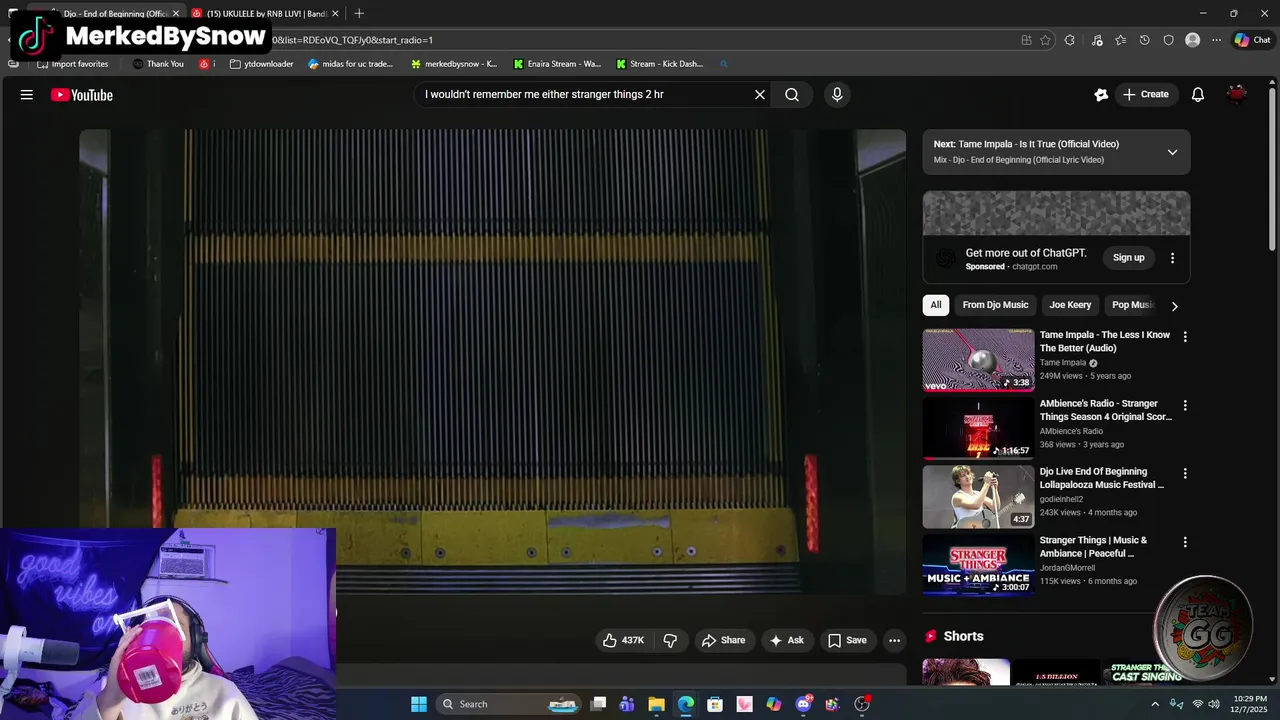Open the Ask sparkle button
Screen dimensions: 1280x720
pos(786,640)
